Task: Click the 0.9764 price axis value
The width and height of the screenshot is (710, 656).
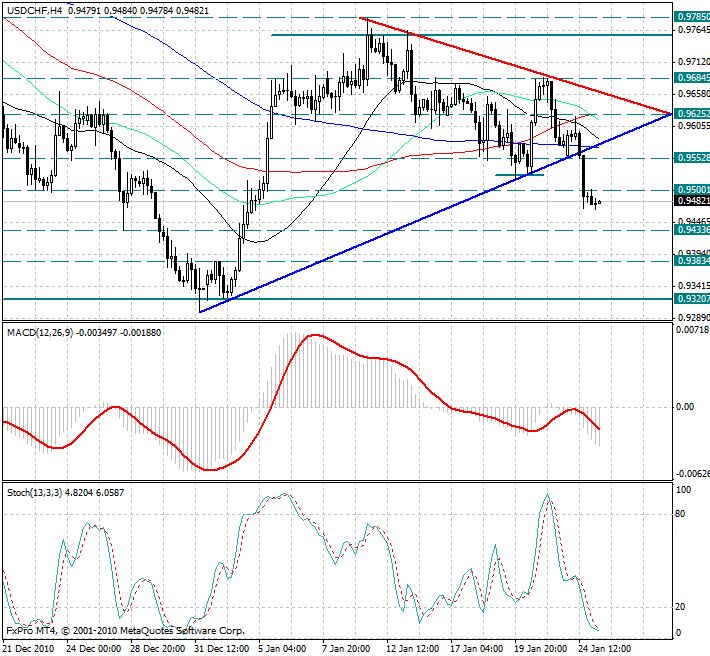Action: 694,29
